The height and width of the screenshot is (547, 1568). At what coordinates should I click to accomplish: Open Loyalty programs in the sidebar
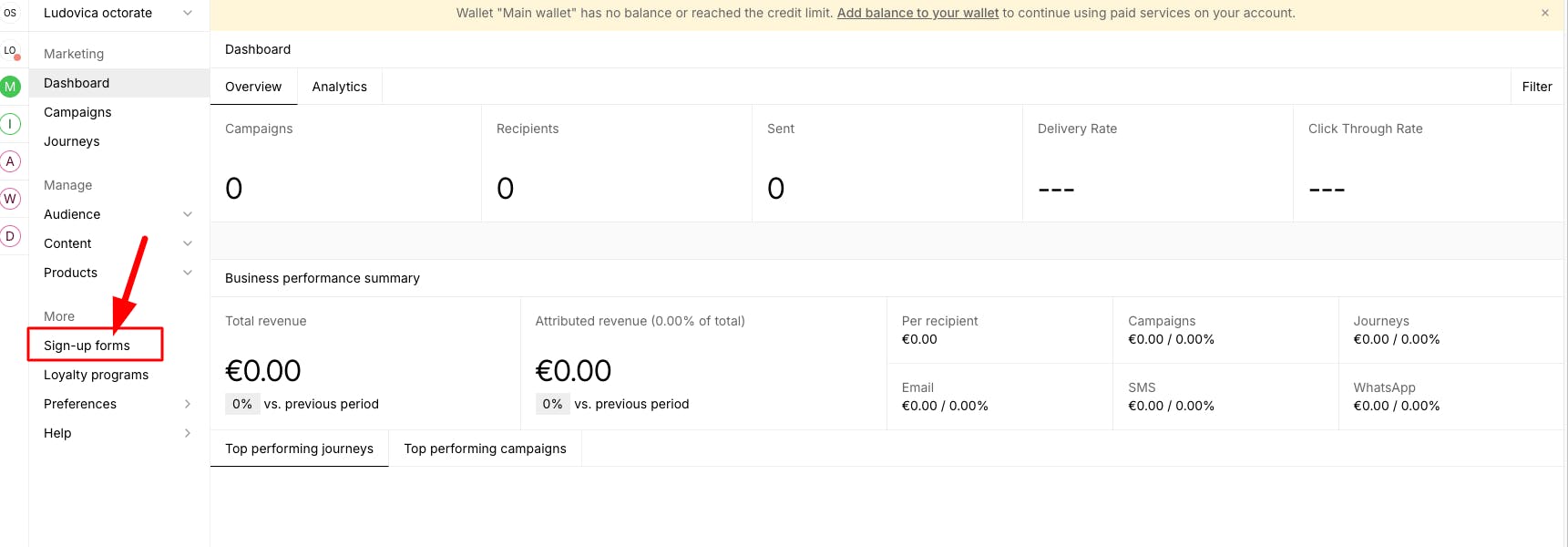tap(96, 375)
